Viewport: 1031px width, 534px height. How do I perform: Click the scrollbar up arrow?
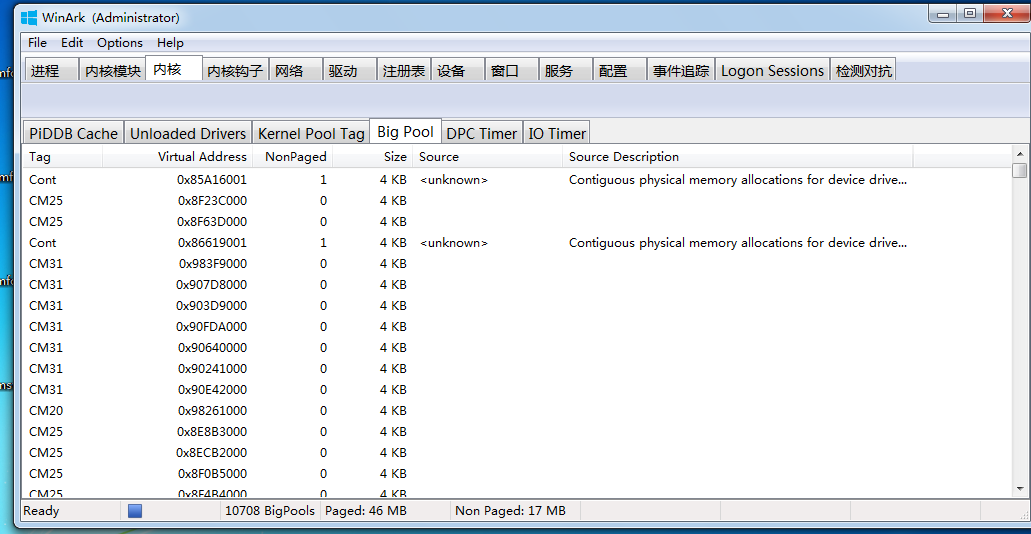(1020, 153)
